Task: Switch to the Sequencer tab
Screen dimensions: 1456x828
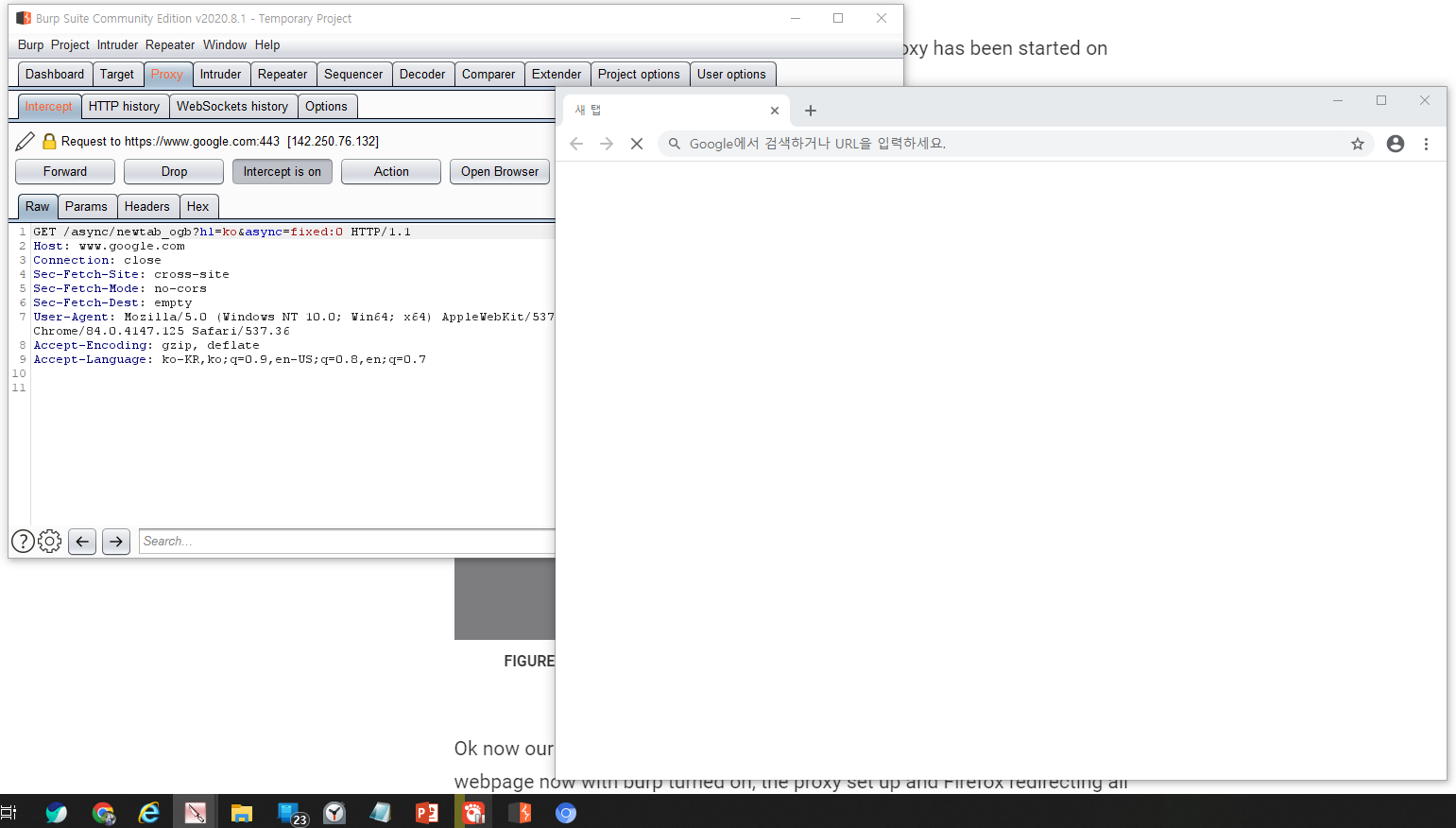Action: tap(353, 74)
